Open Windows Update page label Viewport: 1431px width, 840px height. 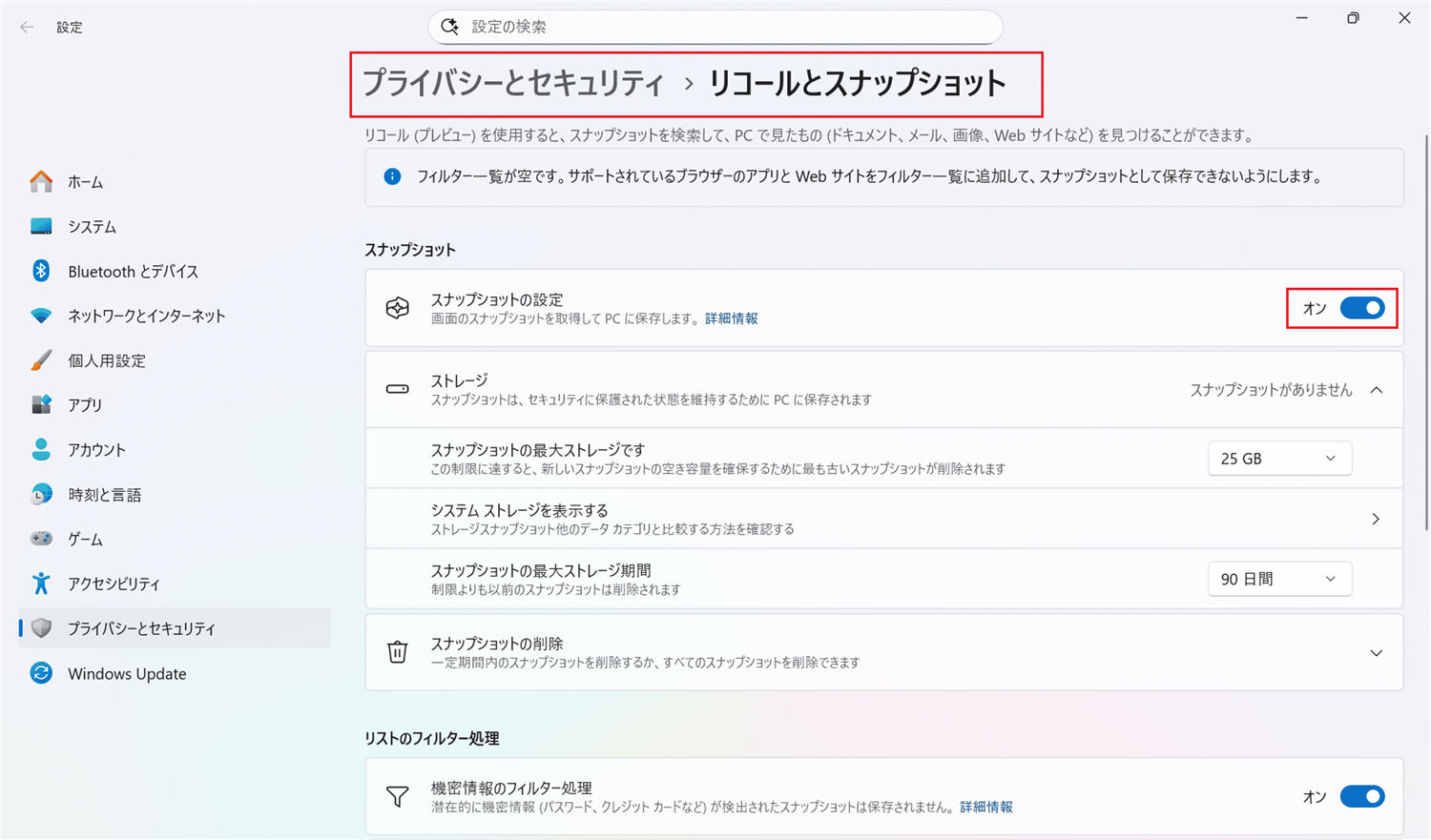[x=127, y=673]
